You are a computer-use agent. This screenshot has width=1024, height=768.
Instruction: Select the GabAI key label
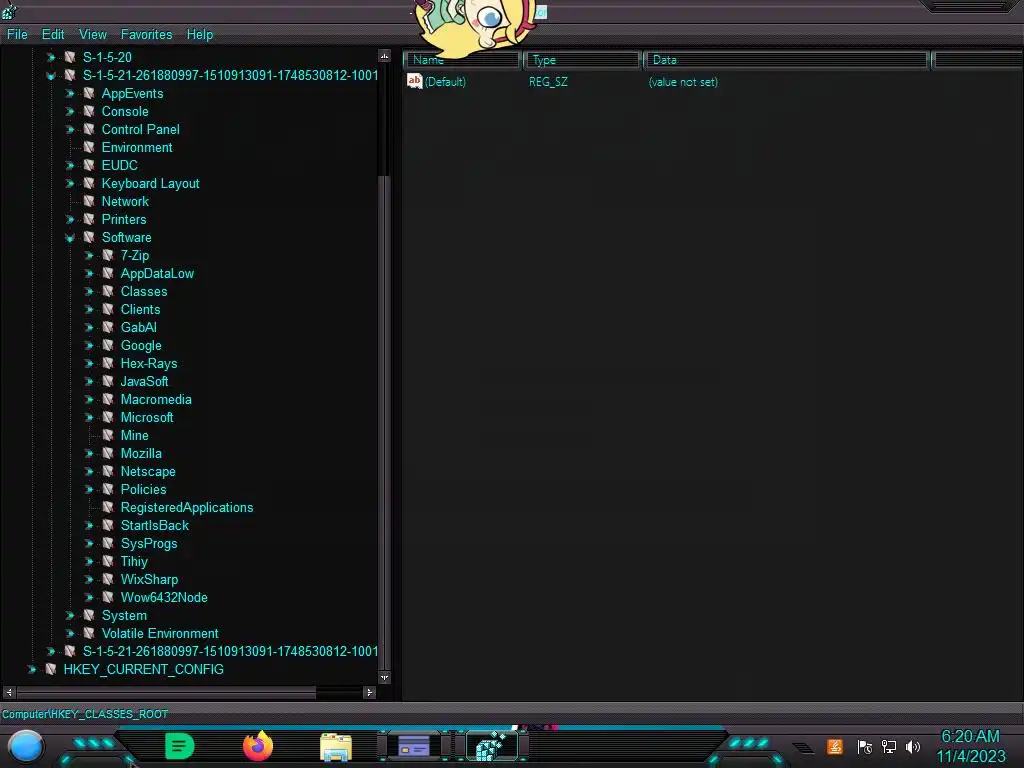(x=138, y=327)
